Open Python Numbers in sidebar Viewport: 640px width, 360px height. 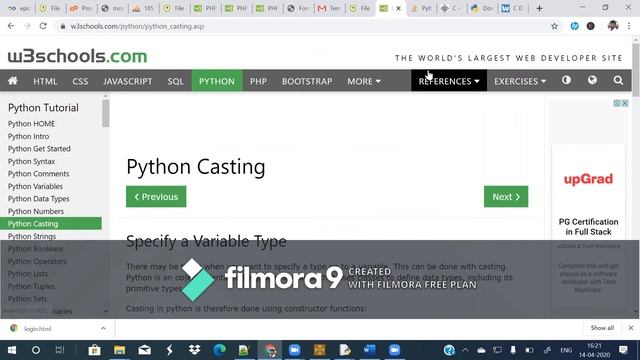coord(36,211)
